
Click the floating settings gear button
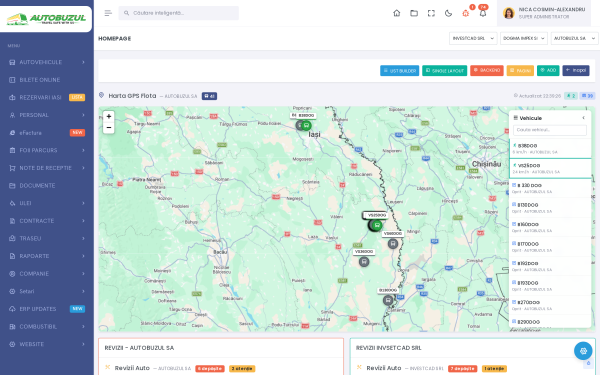[x=583, y=351]
